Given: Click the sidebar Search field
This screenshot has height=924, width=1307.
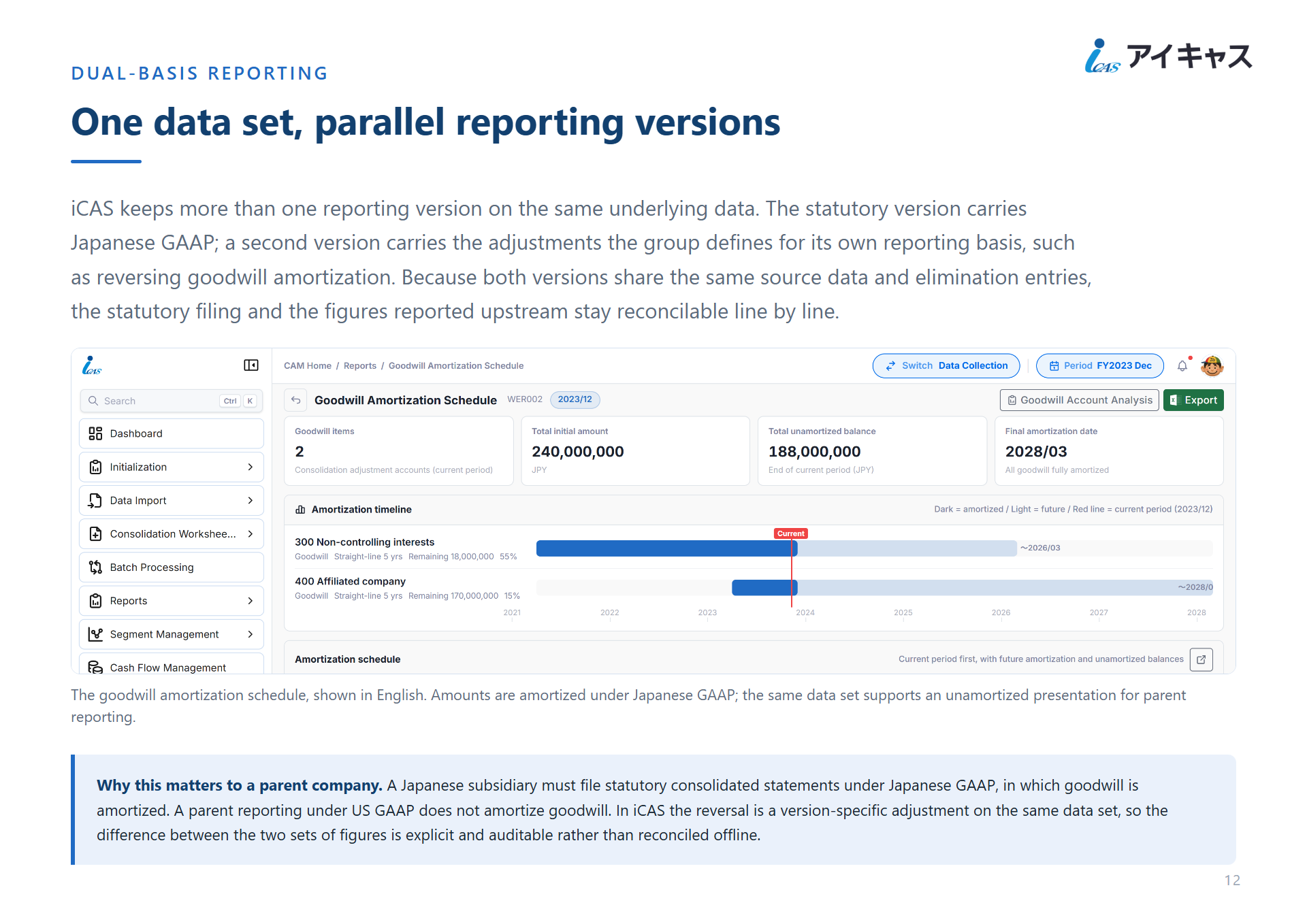Looking at the screenshot, I should (170, 401).
